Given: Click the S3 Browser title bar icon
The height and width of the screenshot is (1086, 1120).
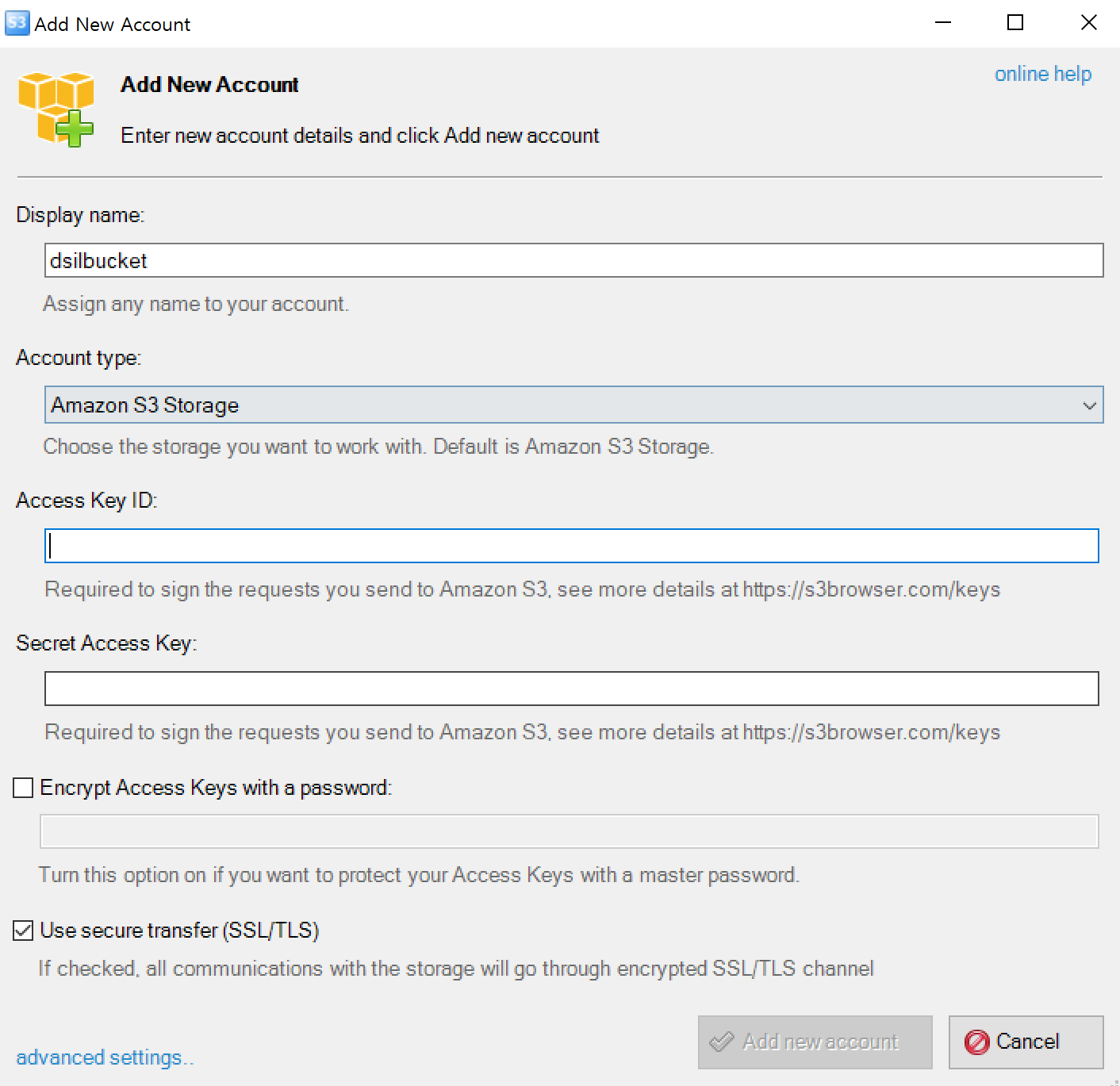Looking at the screenshot, I should (17, 23).
